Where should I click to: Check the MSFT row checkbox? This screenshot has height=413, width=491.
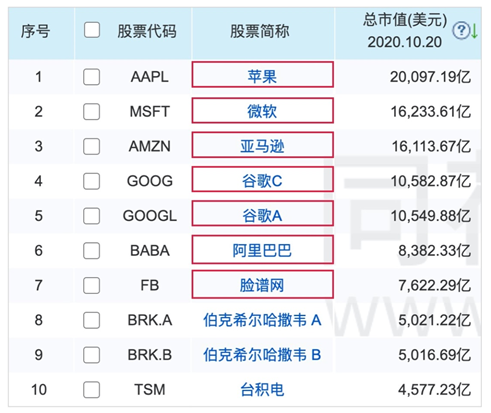coord(92,111)
